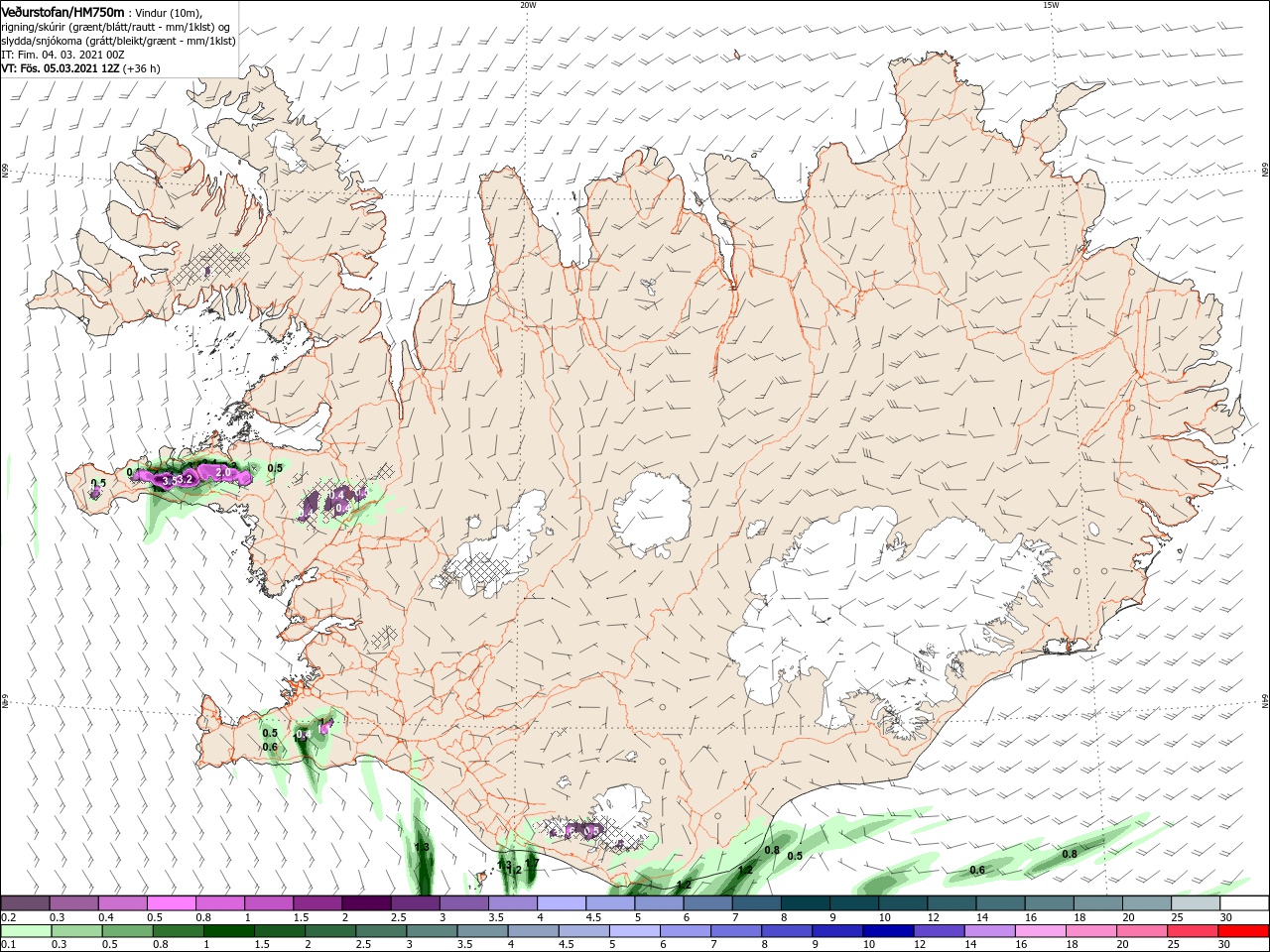
Task: Click the 'rigning/skúrir' legend description line
Action: (x=115, y=27)
